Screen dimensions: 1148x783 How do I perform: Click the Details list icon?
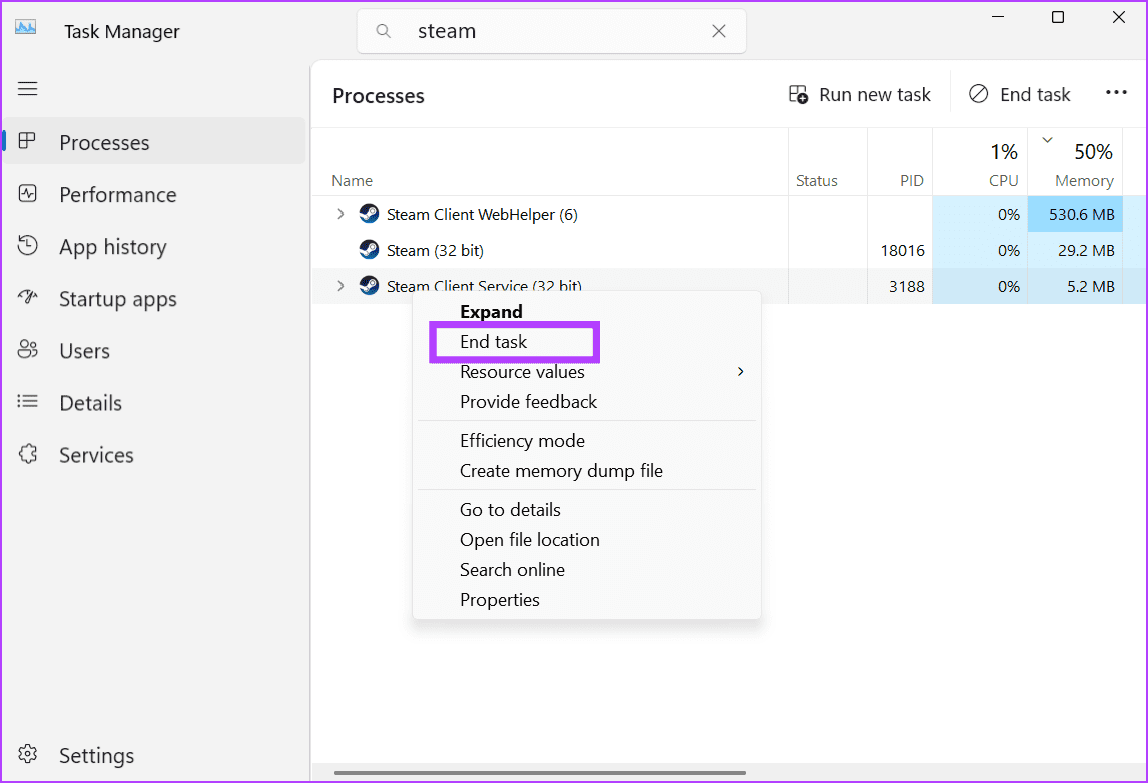pyautogui.click(x=27, y=401)
